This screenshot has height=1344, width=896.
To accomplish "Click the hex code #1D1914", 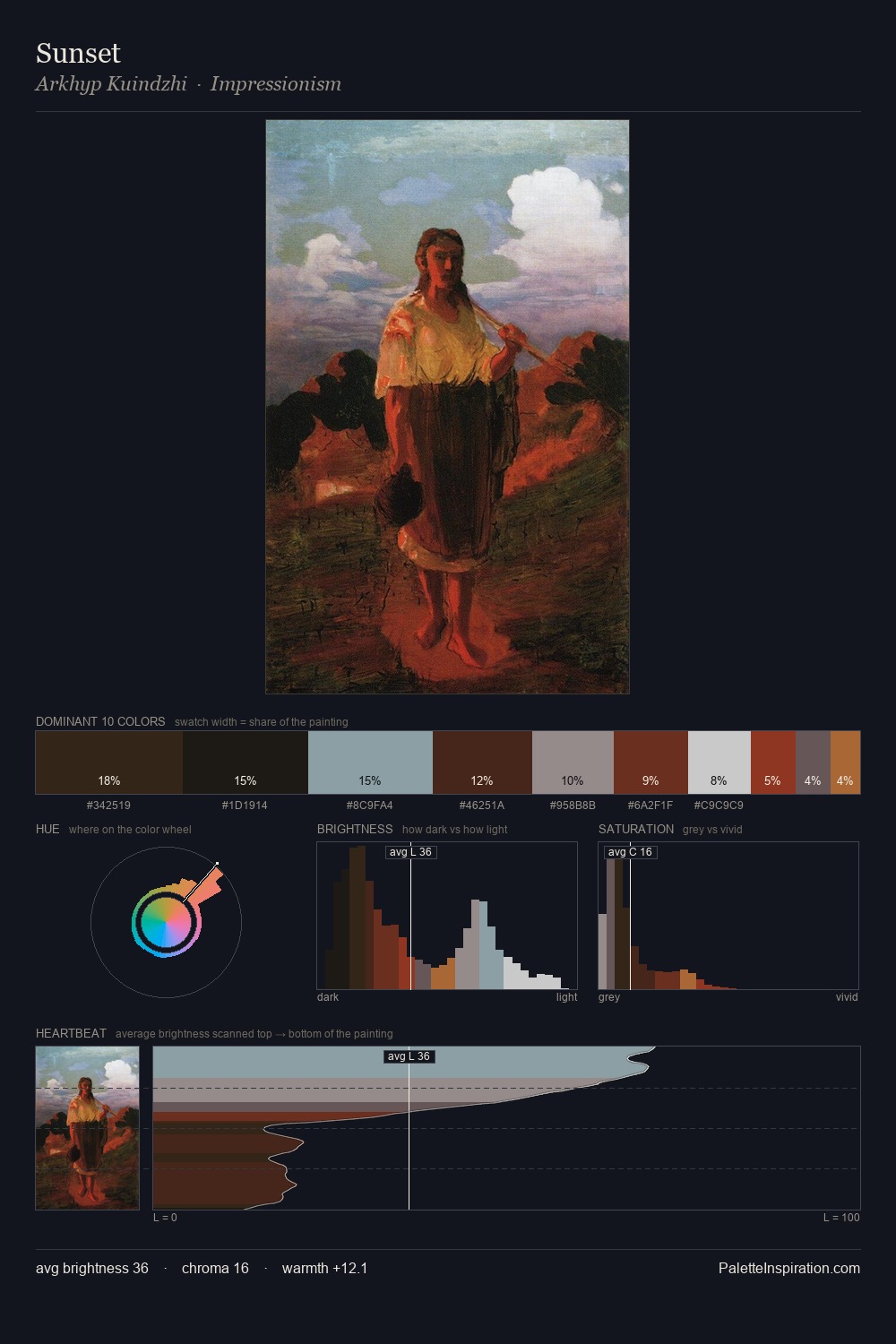I will (245, 806).
